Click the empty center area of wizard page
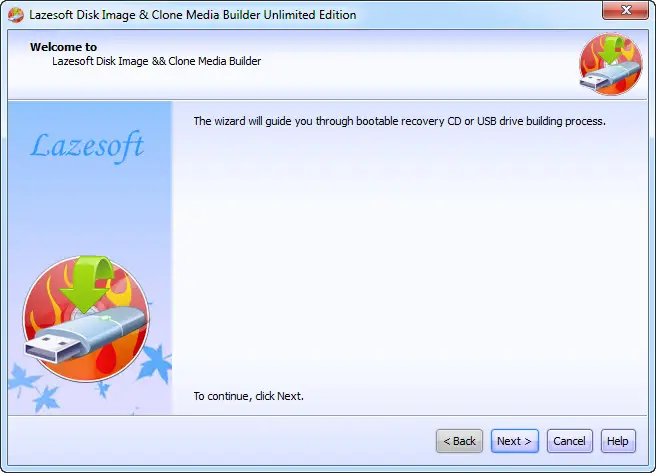 coord(409,259)
